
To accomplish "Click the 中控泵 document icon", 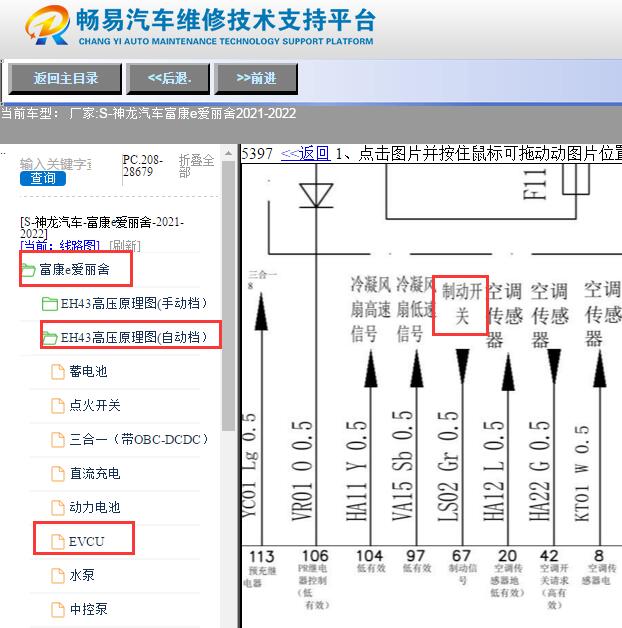I will coord(58,610).
